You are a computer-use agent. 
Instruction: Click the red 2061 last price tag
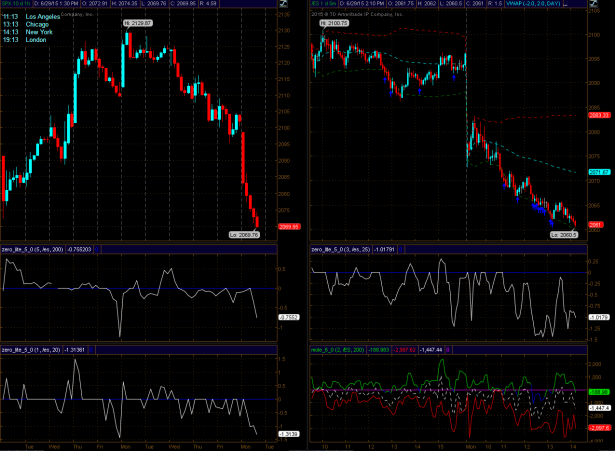click(x=594, y=226)
